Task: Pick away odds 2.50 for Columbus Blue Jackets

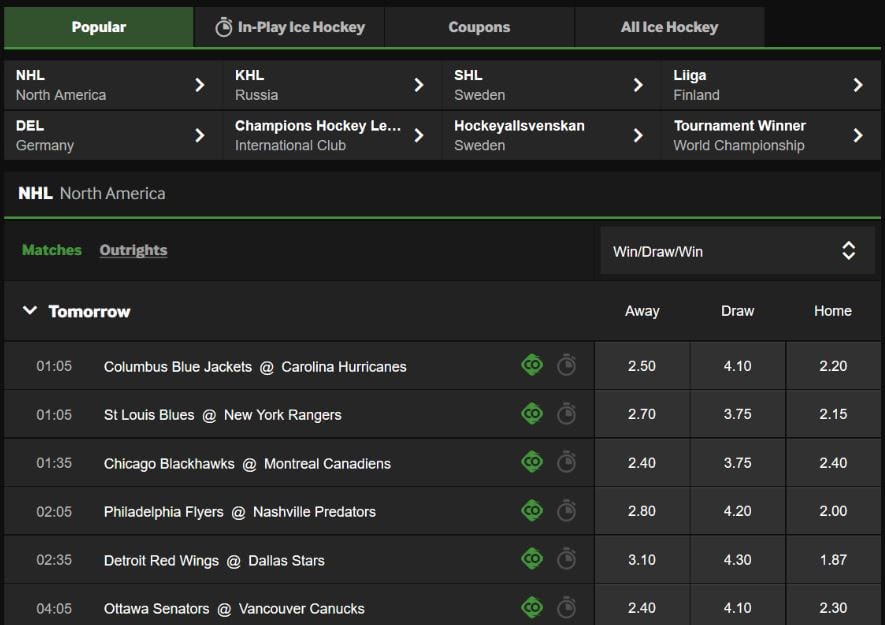Action: 642,366
